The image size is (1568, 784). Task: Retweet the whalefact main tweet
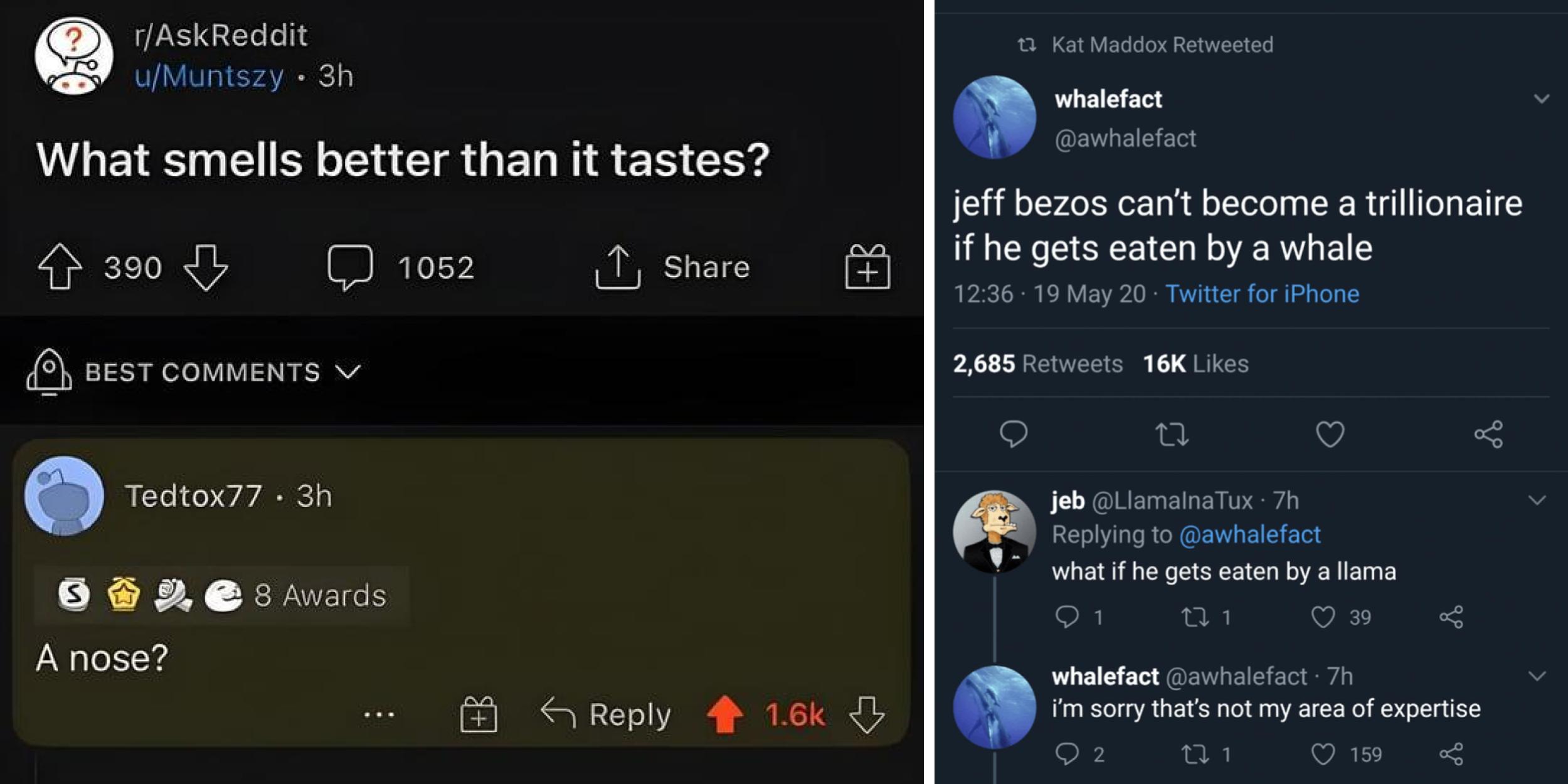[x=1171, y=434]
